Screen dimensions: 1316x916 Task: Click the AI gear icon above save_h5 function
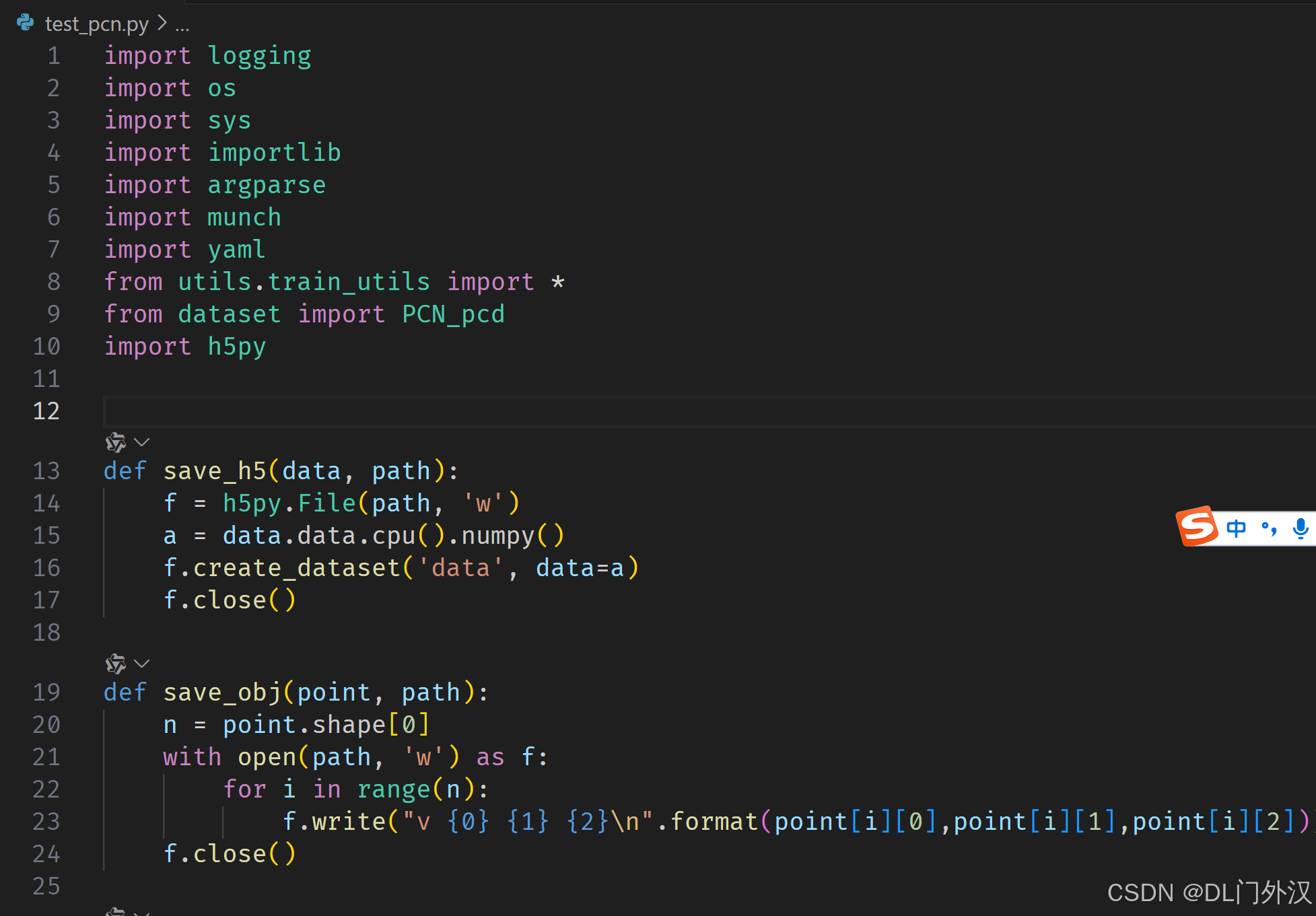[114, 442]
